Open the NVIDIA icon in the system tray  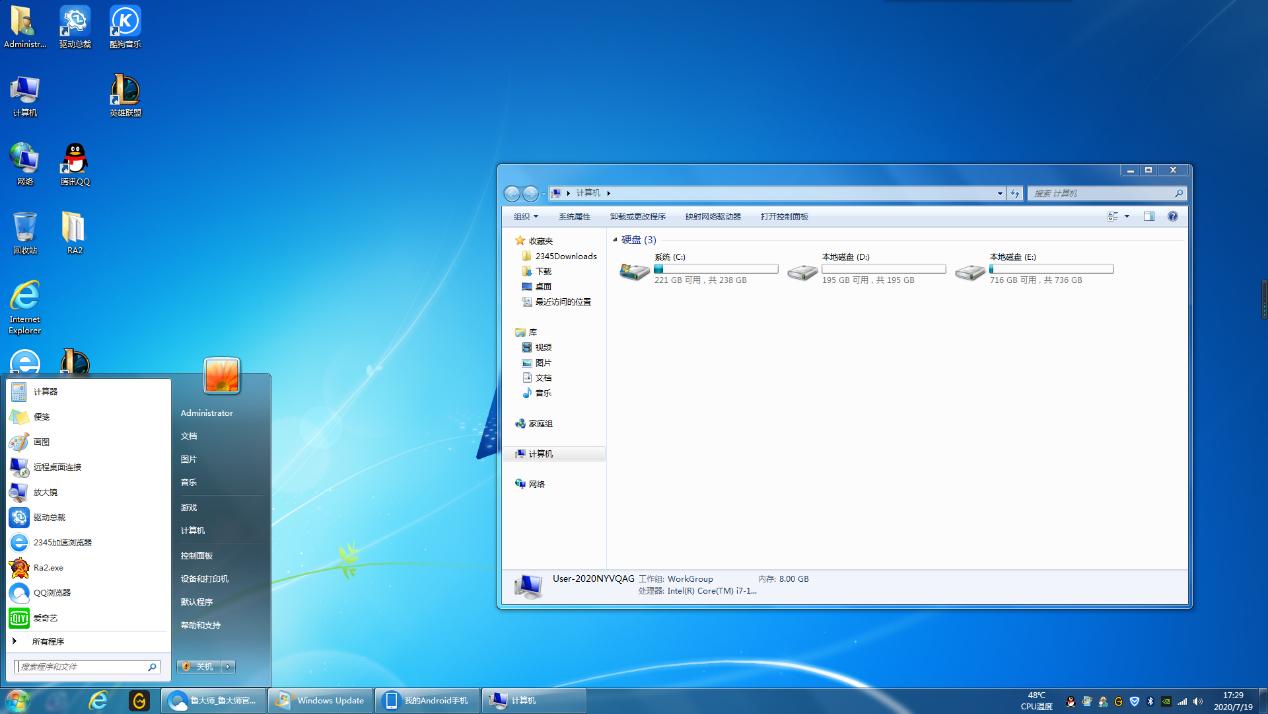pos(1166,701)
